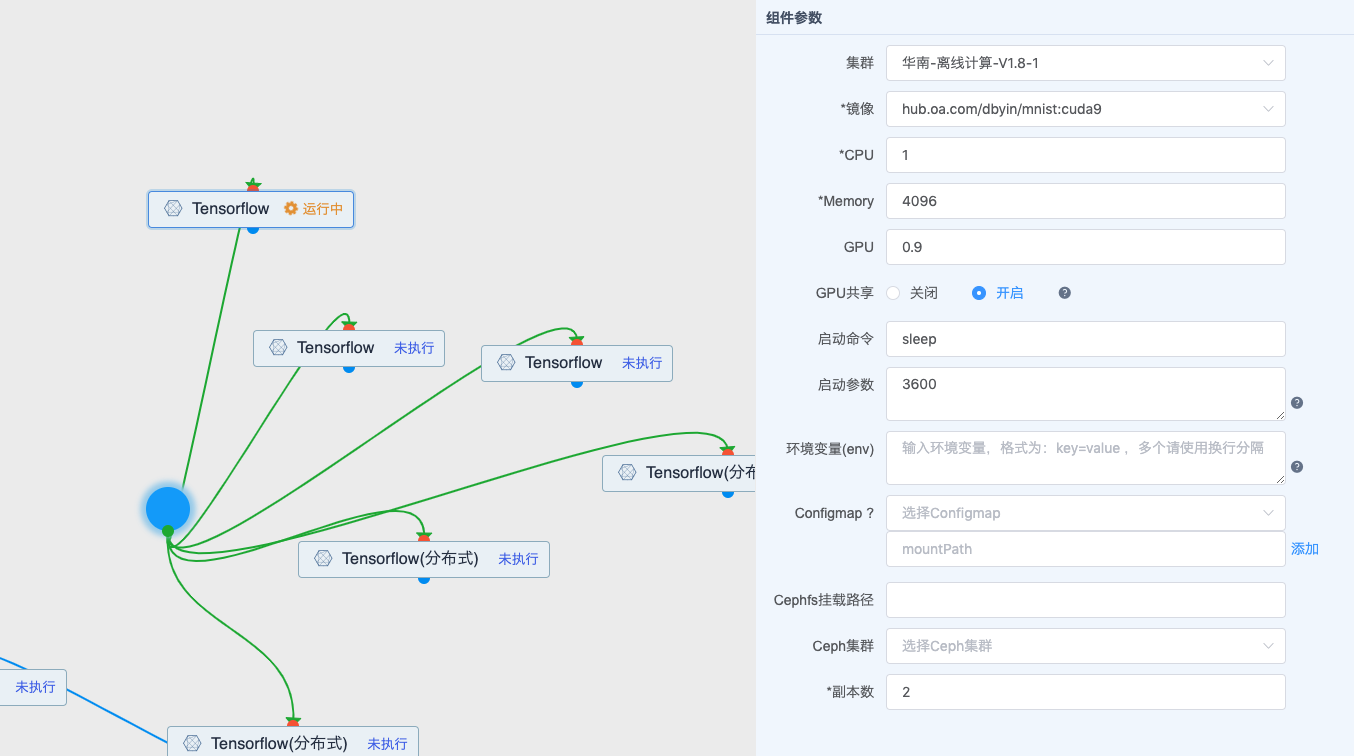This screenshot has width=1354, height=756.
Task: Click the mountPath input field
Action: click(1085, 549)
